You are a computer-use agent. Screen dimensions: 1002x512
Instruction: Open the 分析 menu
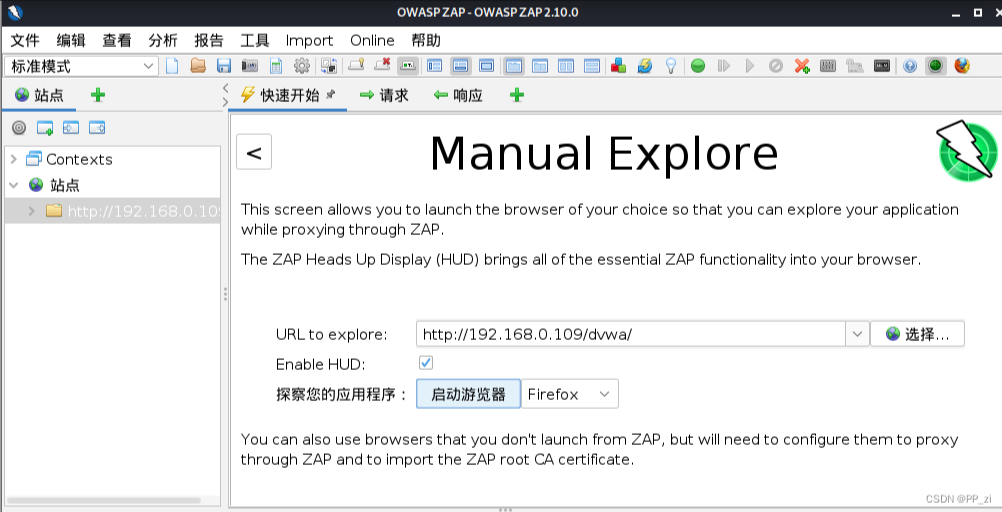pos(163,40)
